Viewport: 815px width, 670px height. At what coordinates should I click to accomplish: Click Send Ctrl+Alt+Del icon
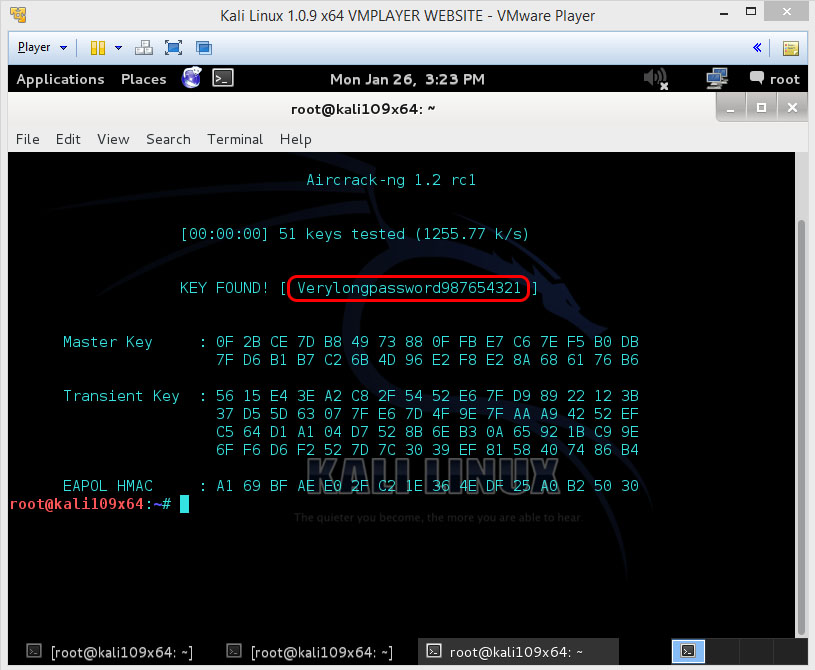[x=144, y=48]
